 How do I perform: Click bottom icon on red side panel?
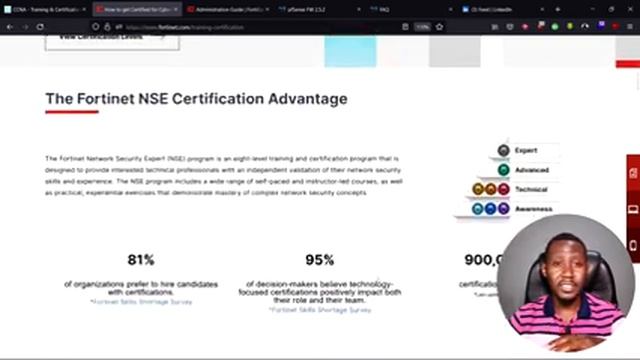633,246
